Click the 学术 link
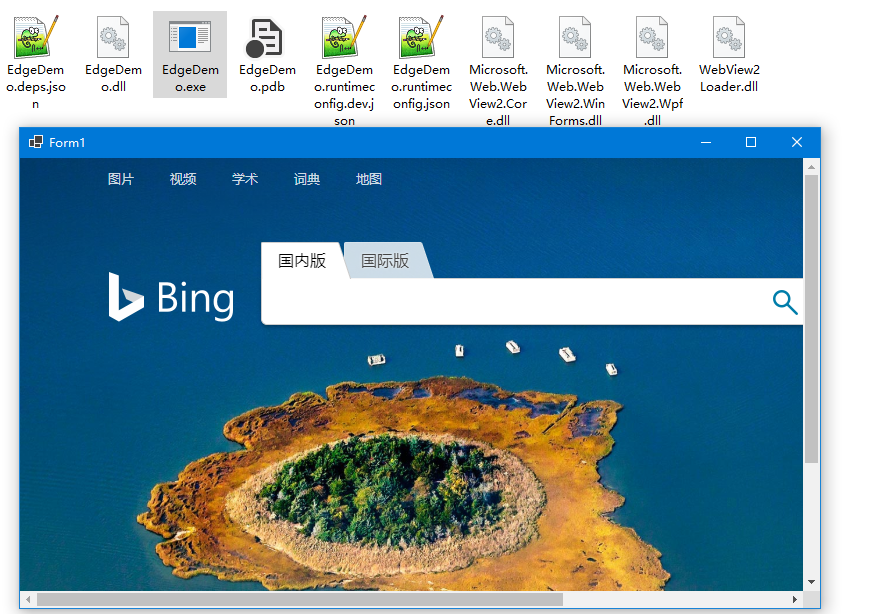 245,179
